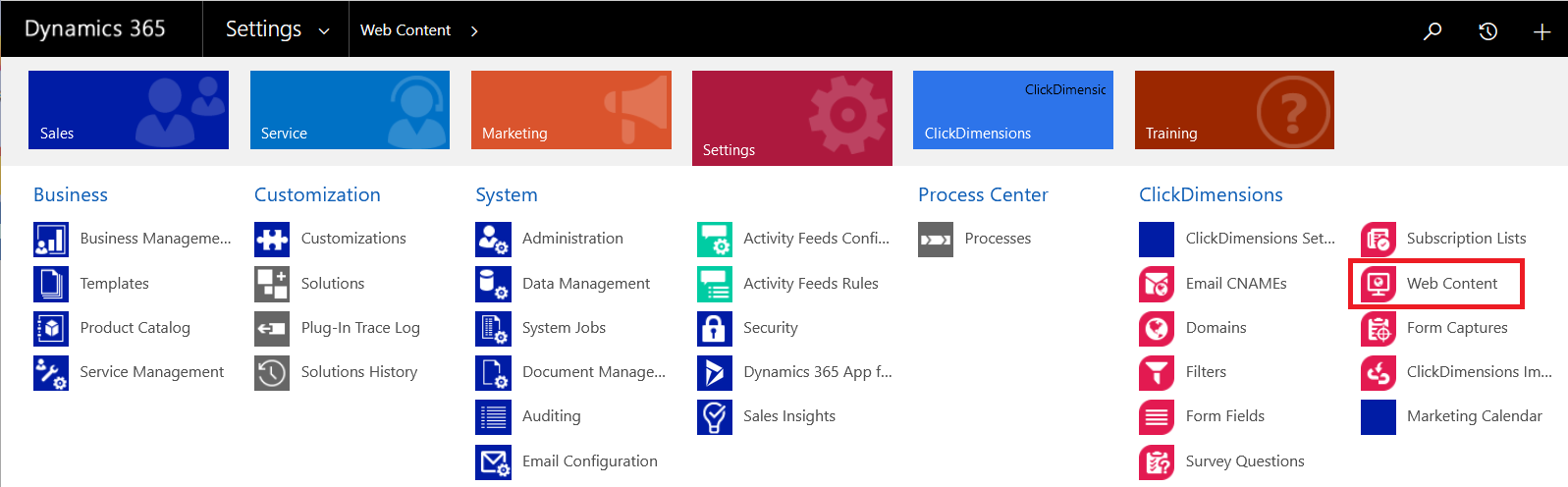Click the Solutions icon
Screen dimensions: 1568x487
click(272, 284)
